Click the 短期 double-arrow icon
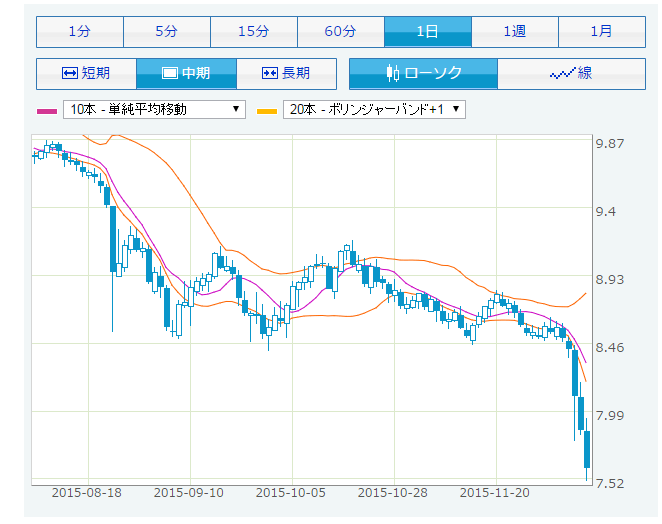Viewport: 662px width, 524px height. click(70, 73)
